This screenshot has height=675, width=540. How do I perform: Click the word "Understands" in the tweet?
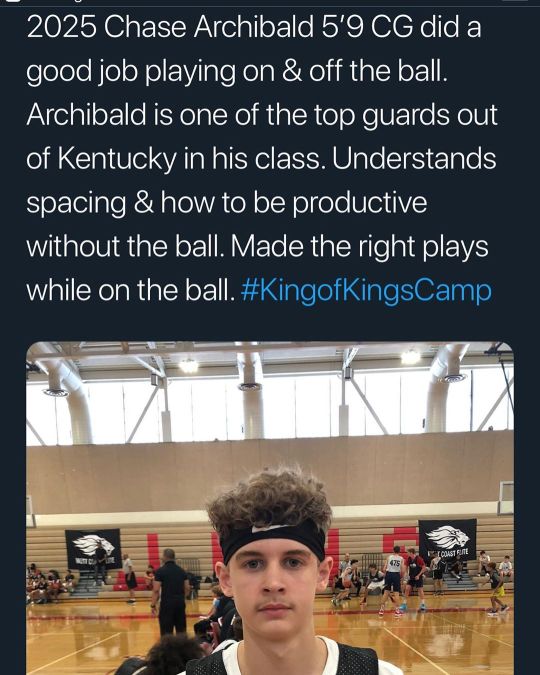coord(414,158)
